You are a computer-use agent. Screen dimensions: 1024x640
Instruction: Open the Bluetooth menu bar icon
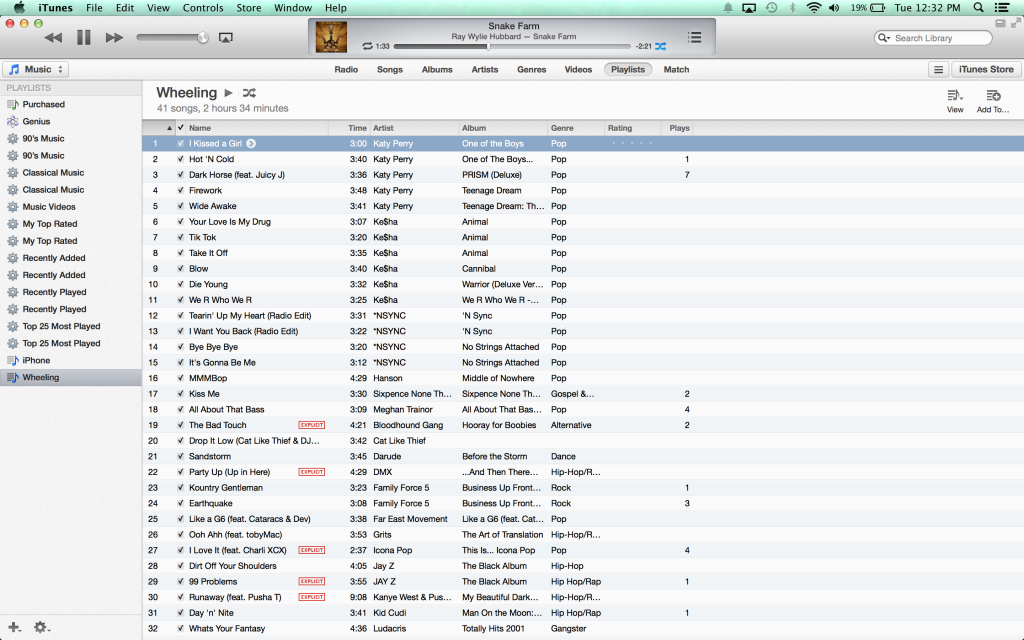click(793, 8)
